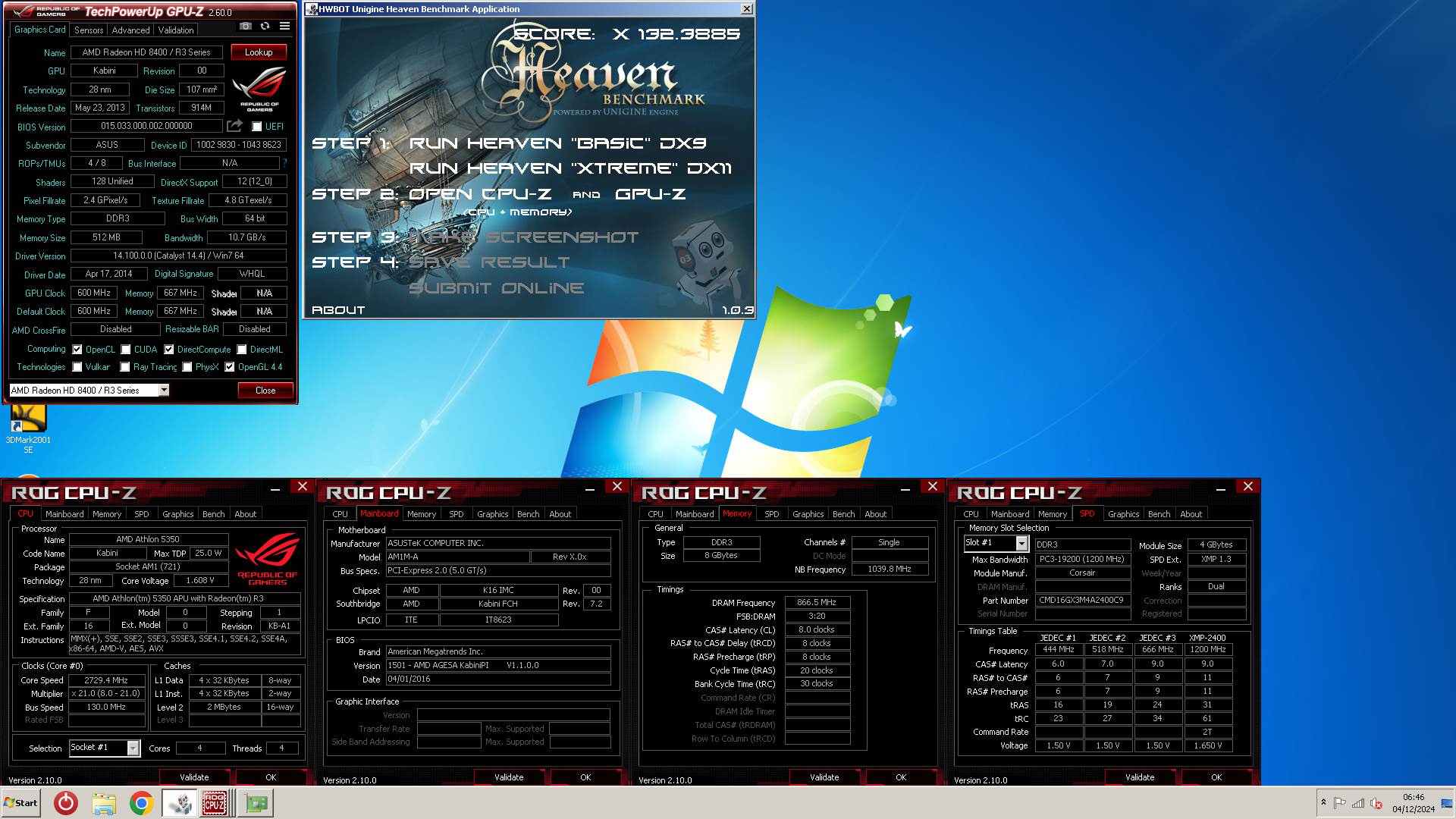Click Validate in the CPU-Z Memory window

click(824, 777)
